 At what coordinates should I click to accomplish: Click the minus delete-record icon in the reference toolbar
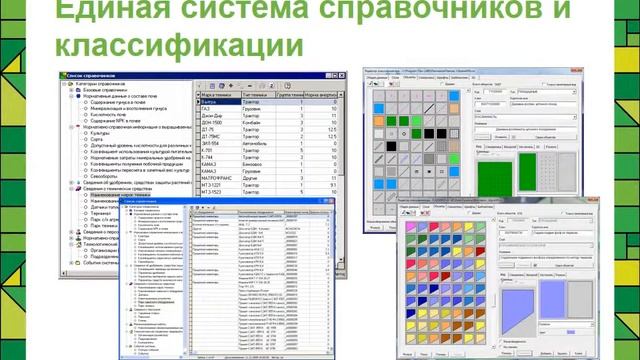coord(249,86)
